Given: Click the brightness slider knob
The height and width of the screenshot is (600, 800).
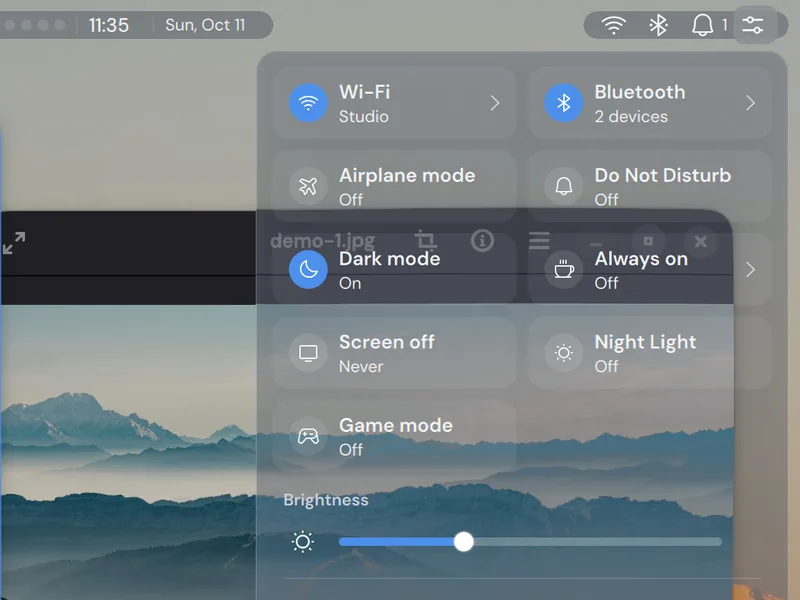Looking at the screenshot, I should tap(464, 542).
